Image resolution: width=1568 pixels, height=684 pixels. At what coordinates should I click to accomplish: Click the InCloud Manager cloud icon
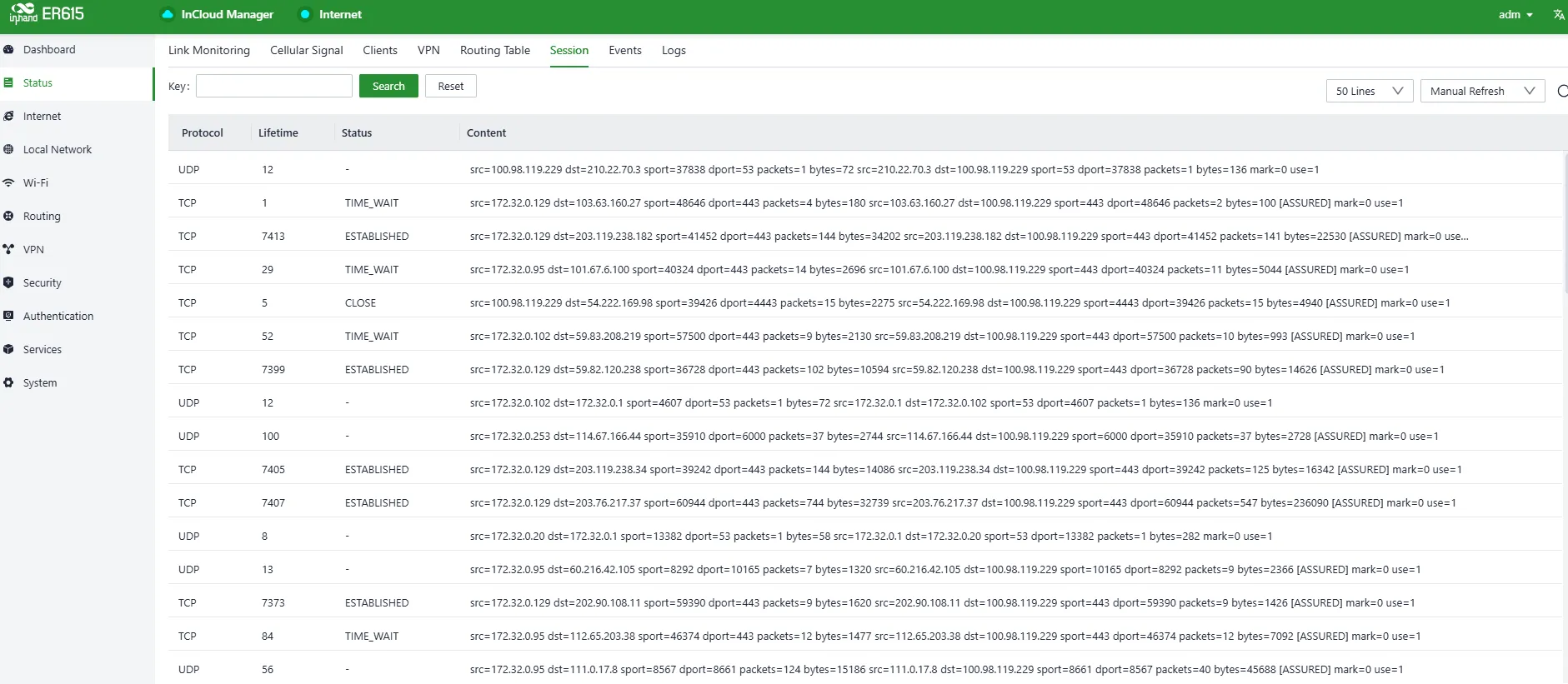click(168, 14)
